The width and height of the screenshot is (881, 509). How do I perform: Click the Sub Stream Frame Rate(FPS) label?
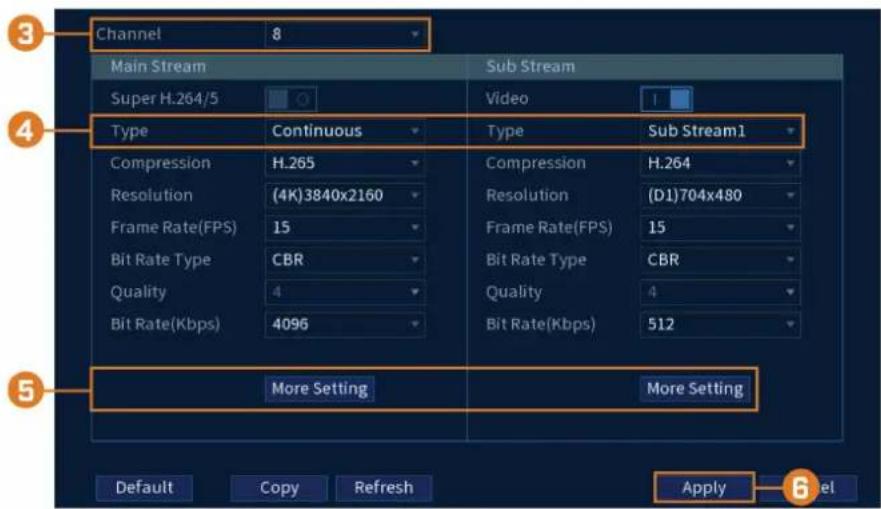549,228
